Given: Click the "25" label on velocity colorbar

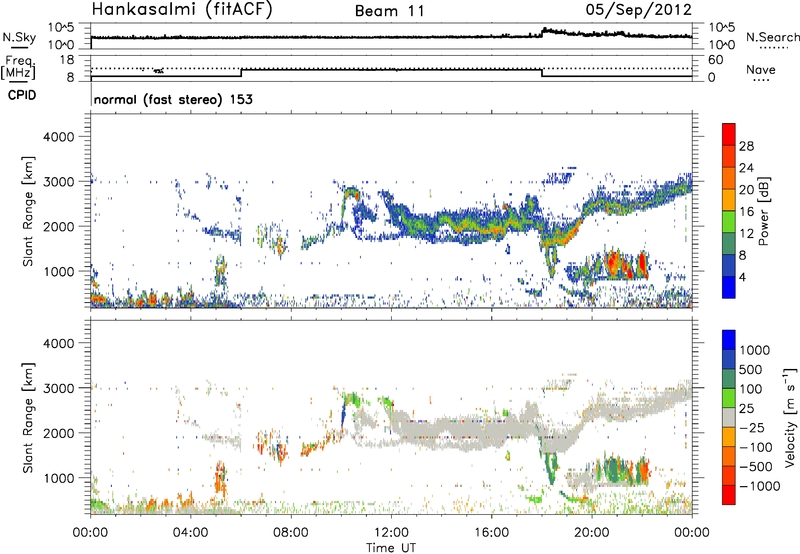Looking at the screenshot, I should point(747,408).
